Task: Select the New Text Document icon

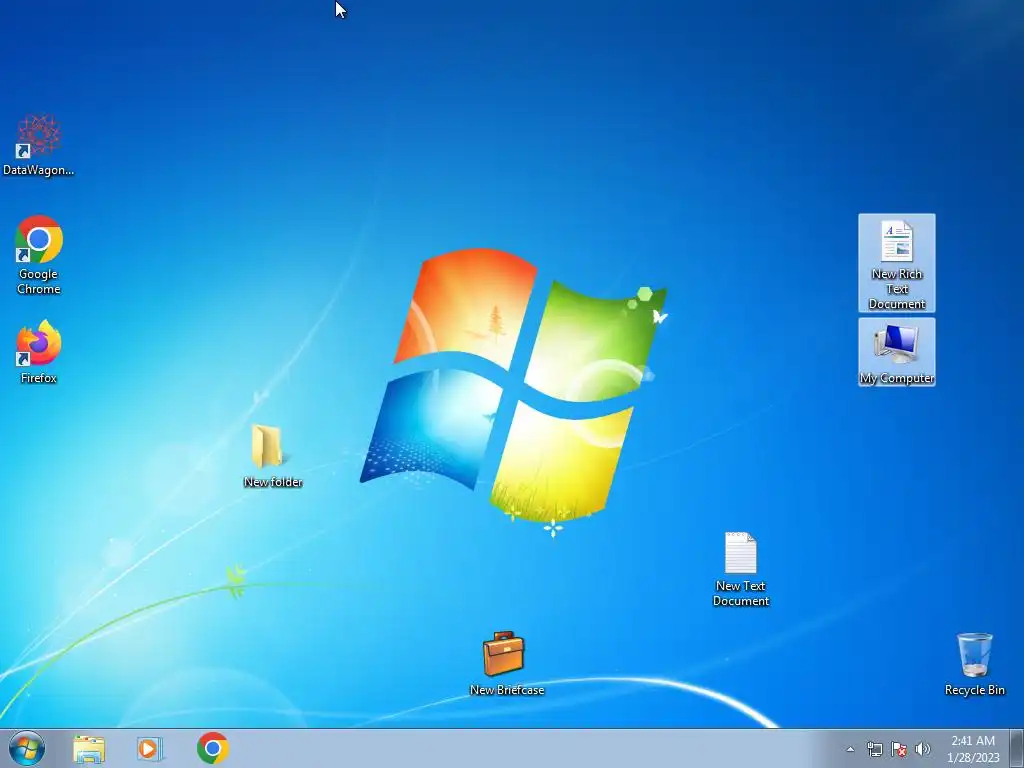Action: 741,552
